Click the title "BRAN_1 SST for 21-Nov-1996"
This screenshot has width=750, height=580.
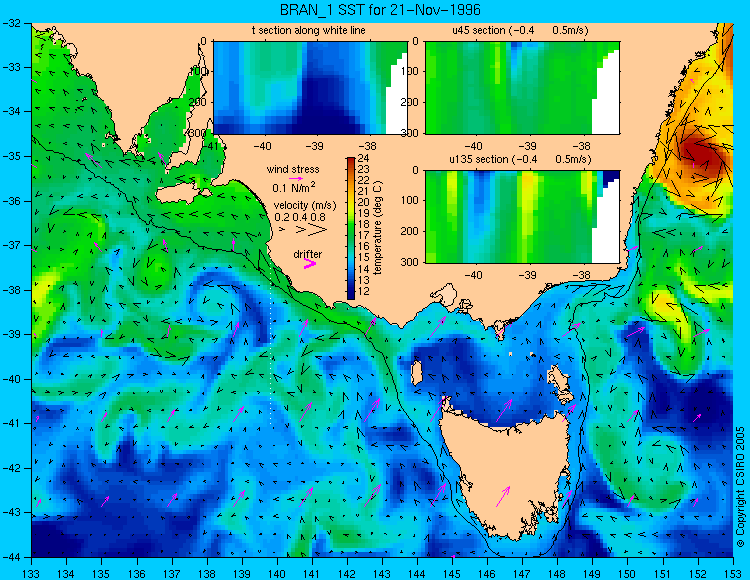point(380,10)
